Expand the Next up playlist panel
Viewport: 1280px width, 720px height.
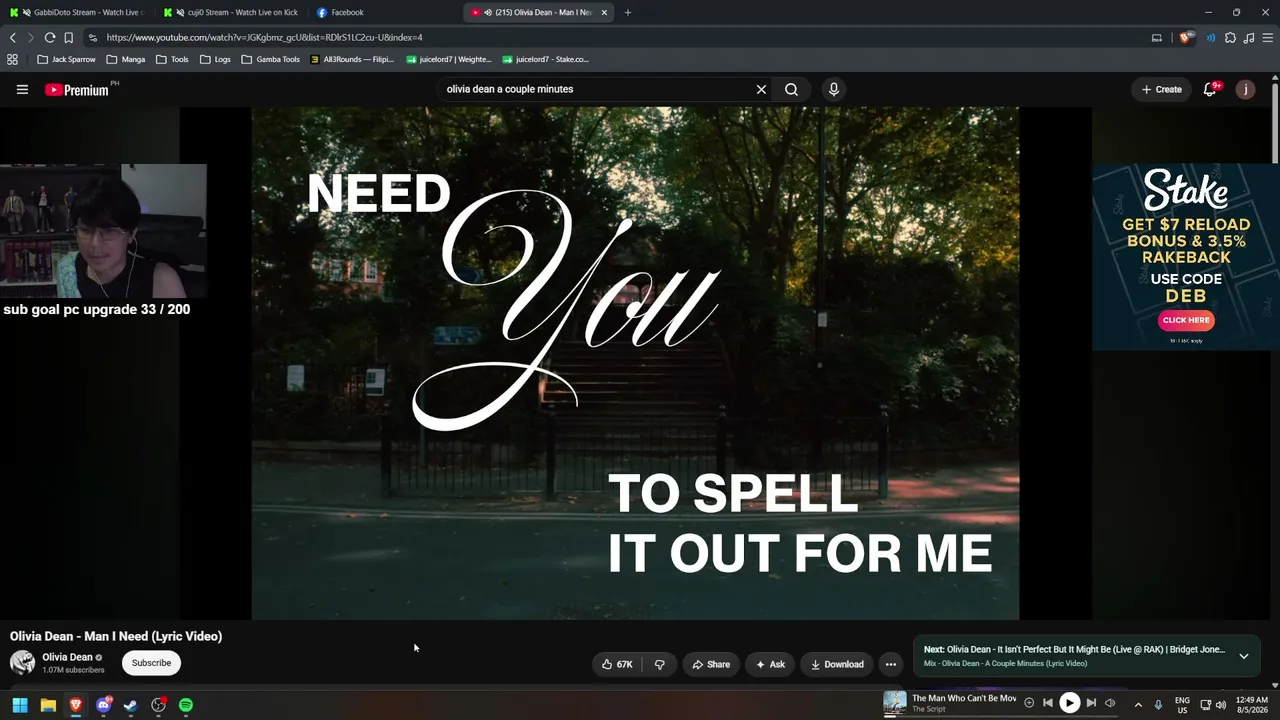tap(1244, 656)
